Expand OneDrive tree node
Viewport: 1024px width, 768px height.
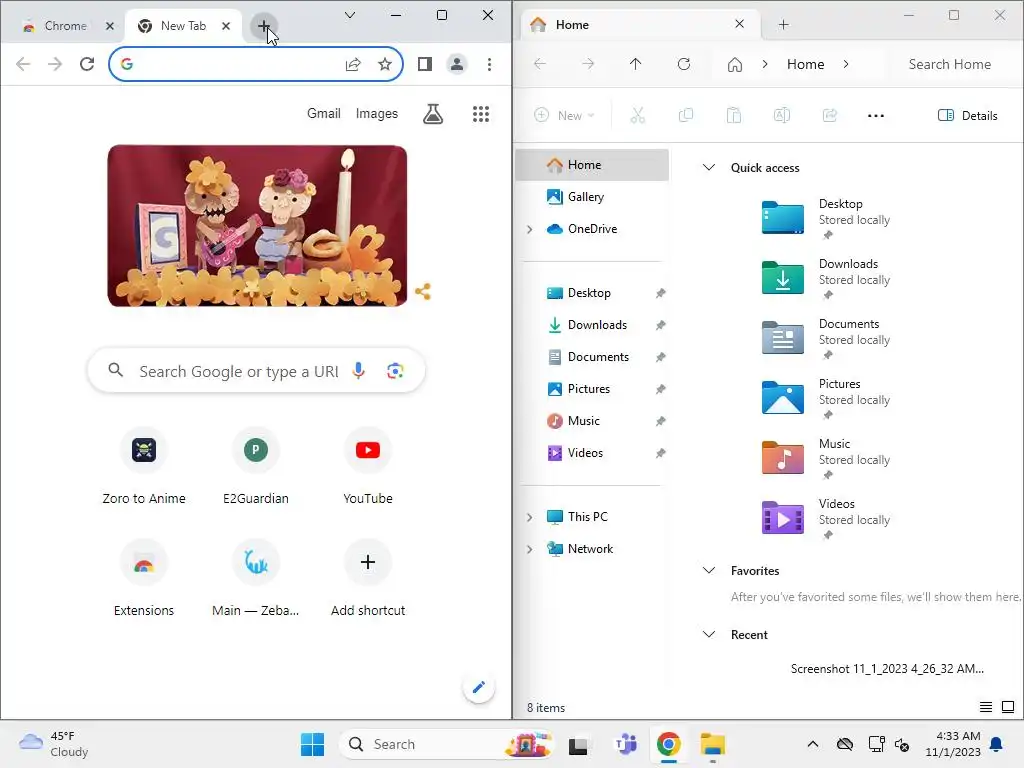click(530, 229)
